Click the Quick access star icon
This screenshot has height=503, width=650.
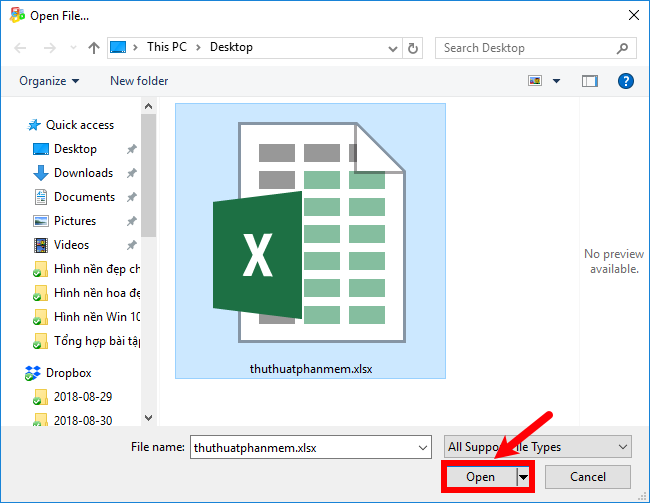coord(34,125)
